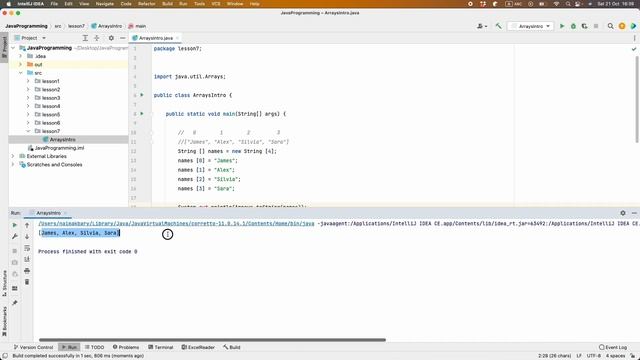The height and width of the screenshot is (360, 640).
Task: Open the Project panel gear options
Action: pyautogui.click(x=111, y=38)
